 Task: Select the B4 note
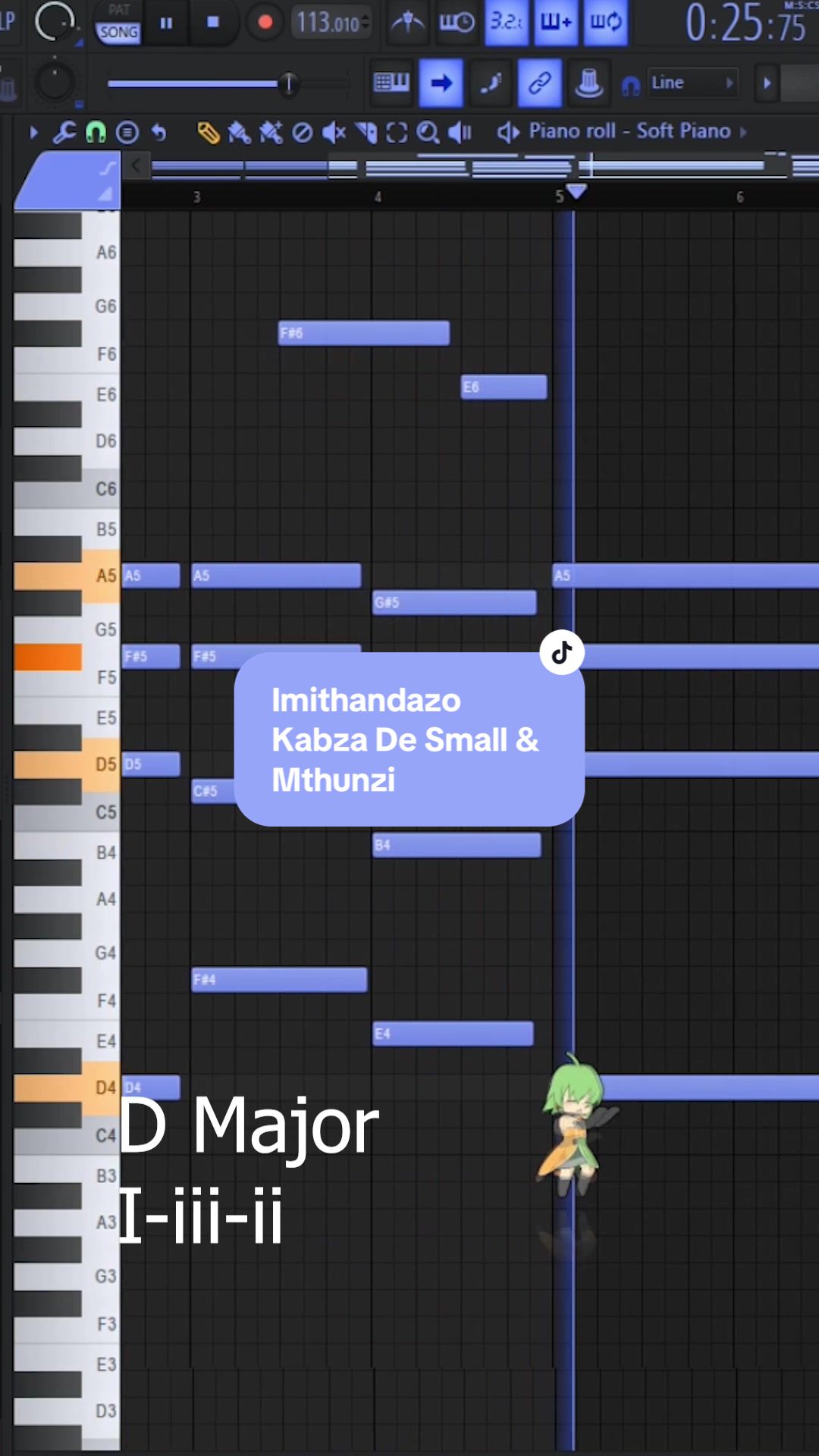[x=457, y=845]
